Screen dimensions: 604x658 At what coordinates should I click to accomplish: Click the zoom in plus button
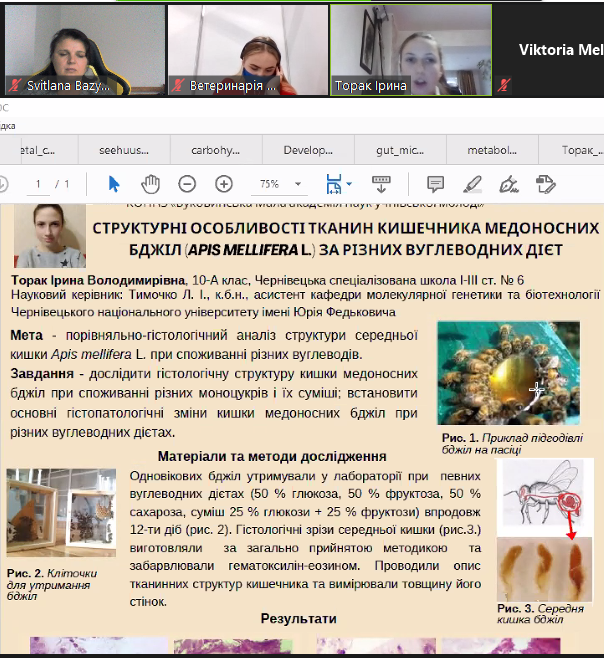coord(224,184)
